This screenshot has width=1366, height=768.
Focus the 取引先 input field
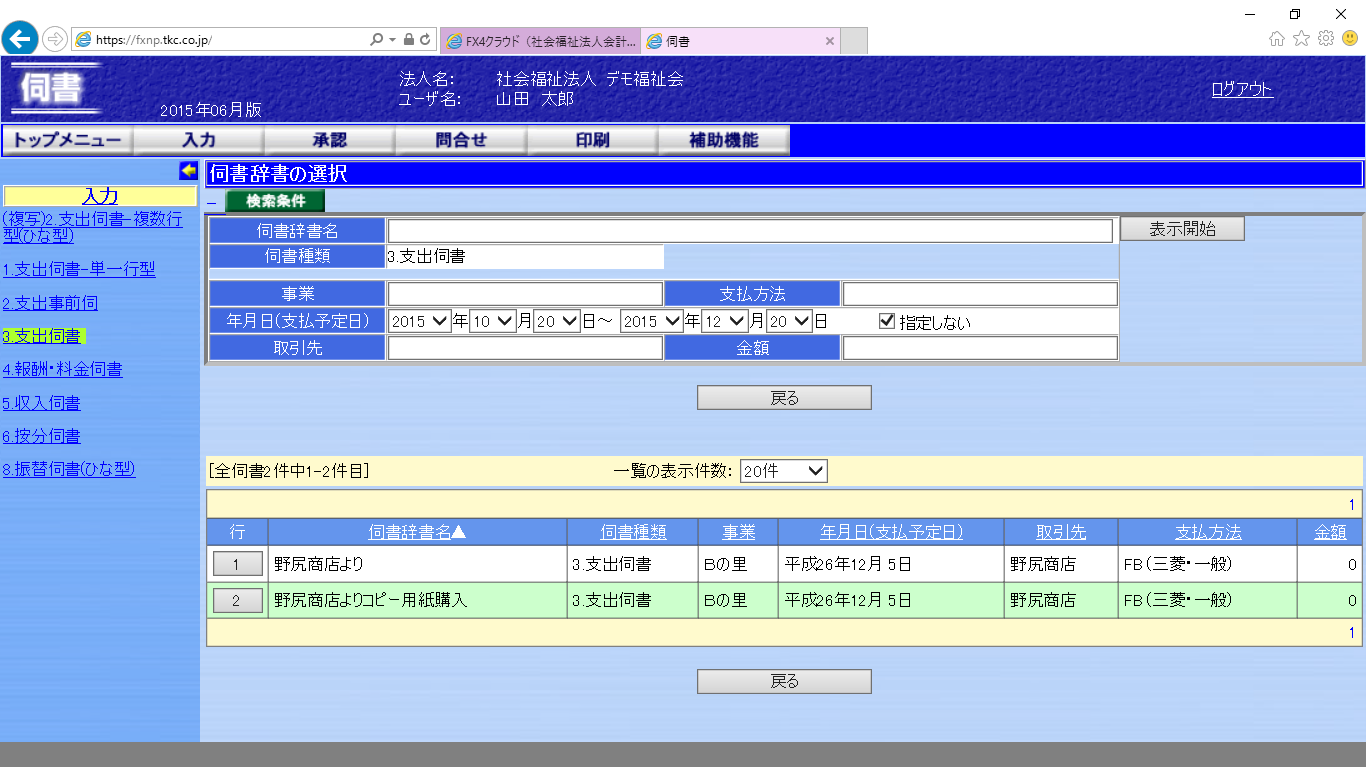click(x=525, y=348)
